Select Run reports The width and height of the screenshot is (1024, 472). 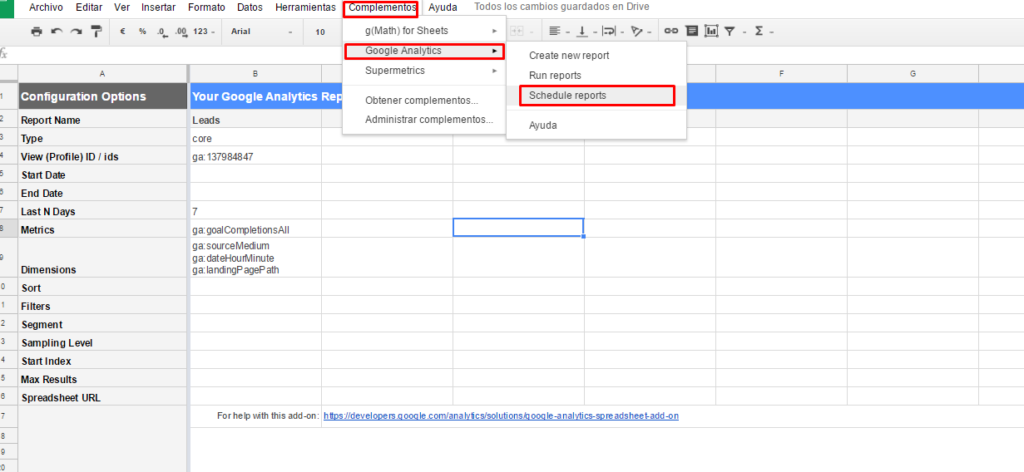596,76
